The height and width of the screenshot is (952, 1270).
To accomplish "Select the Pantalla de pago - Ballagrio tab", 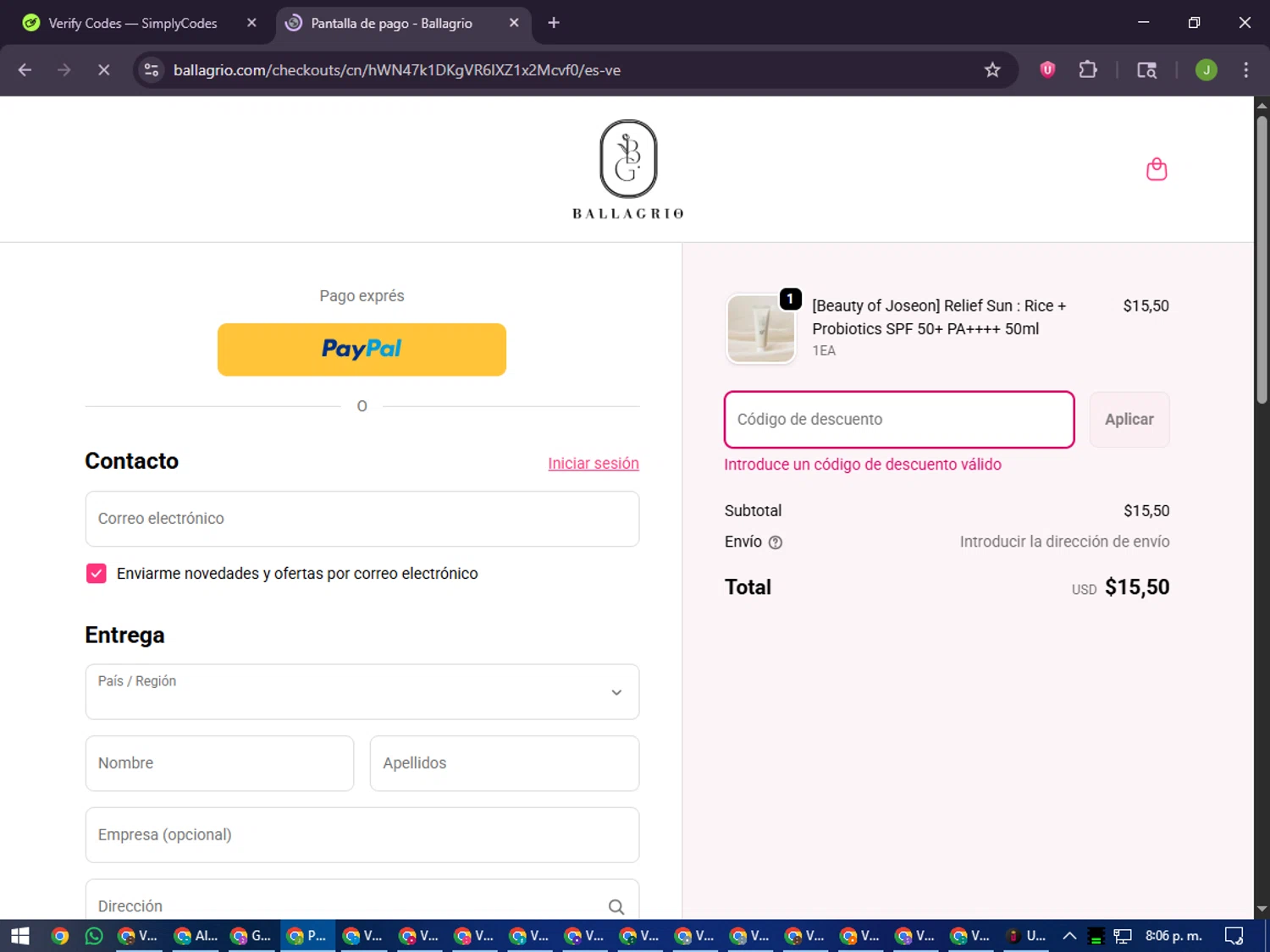I will [x=392, y=23].
